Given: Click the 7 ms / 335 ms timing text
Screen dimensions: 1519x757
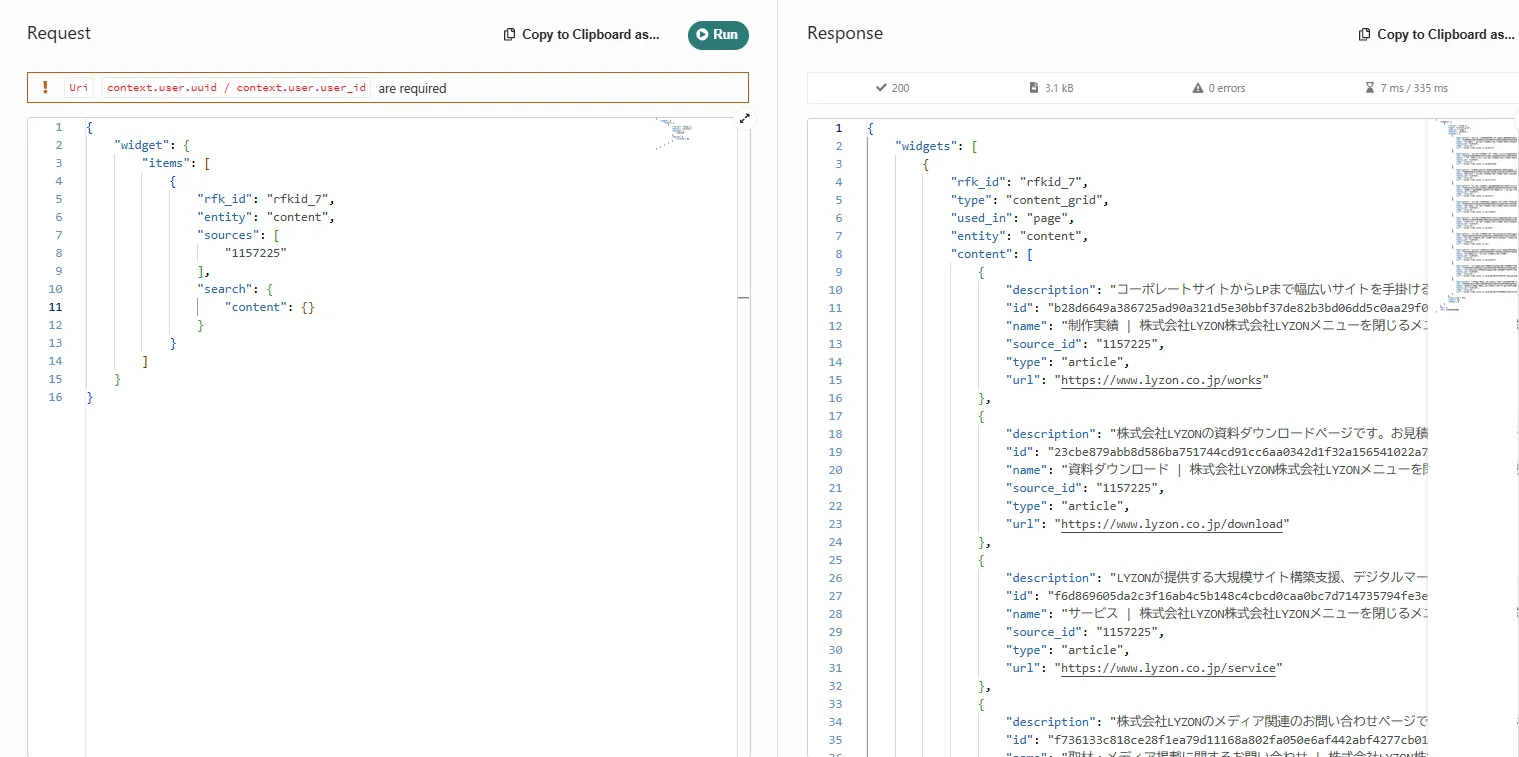Looking at the screenshot, I should [1414, 88].
